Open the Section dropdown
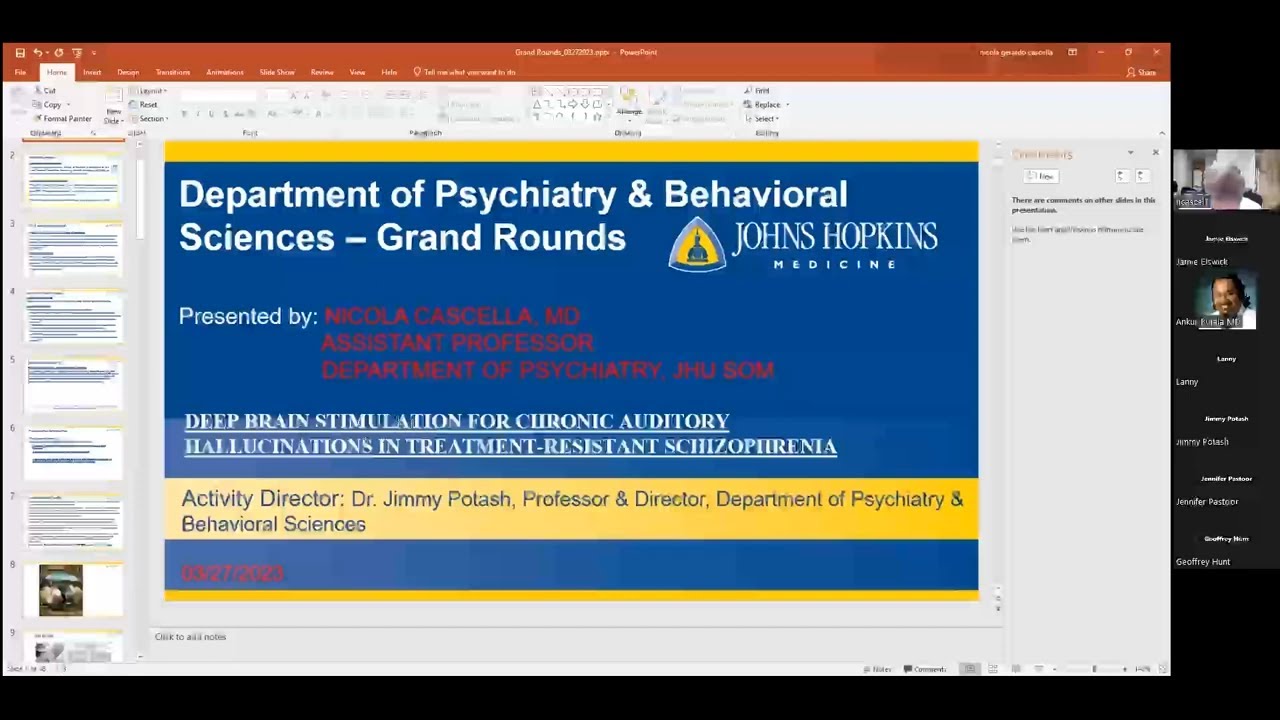Image resolution: width=1280 pixels, height=720 pixels. [149, 119]
